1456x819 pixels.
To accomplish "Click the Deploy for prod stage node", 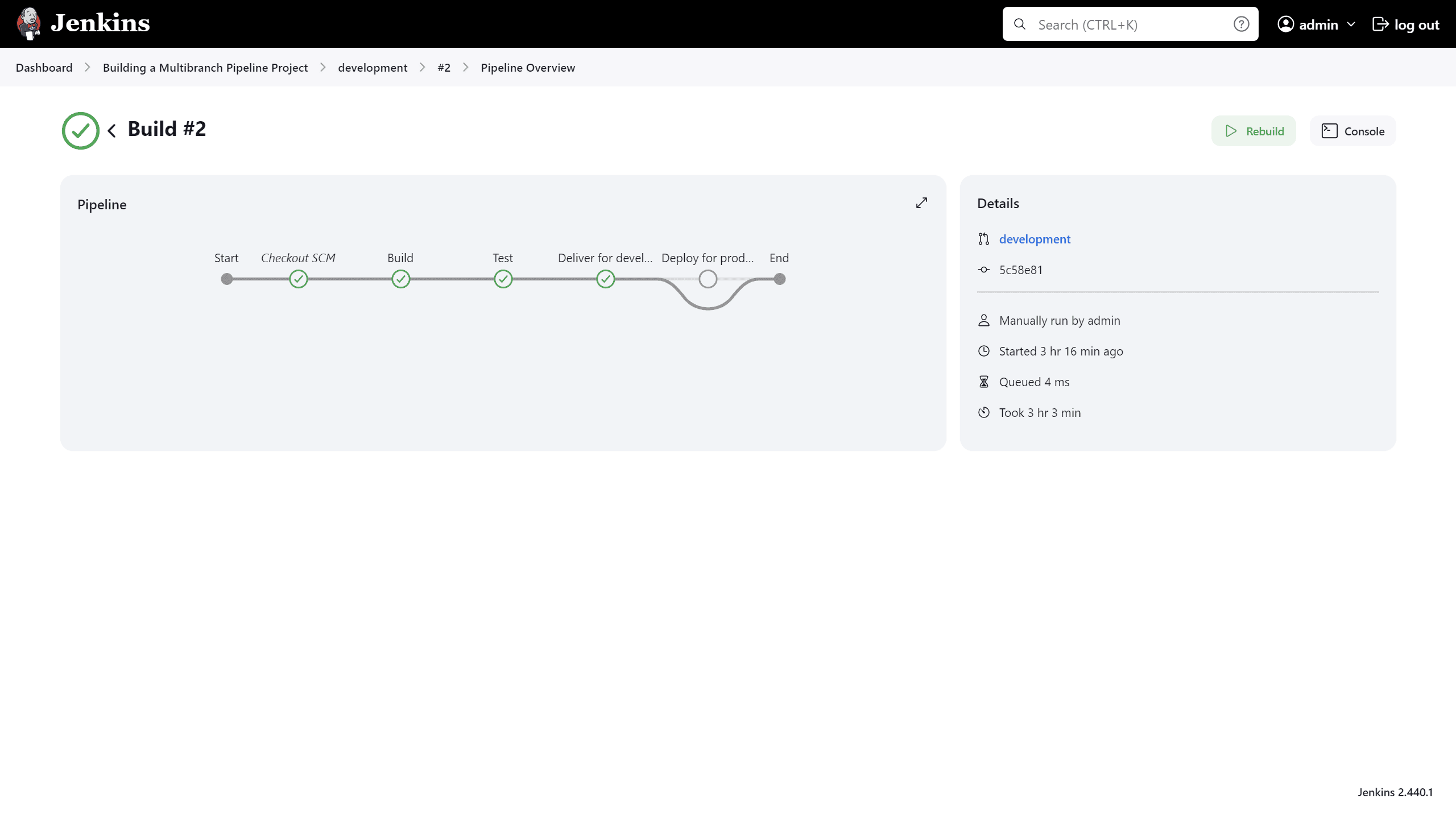I will click(708, 279).
